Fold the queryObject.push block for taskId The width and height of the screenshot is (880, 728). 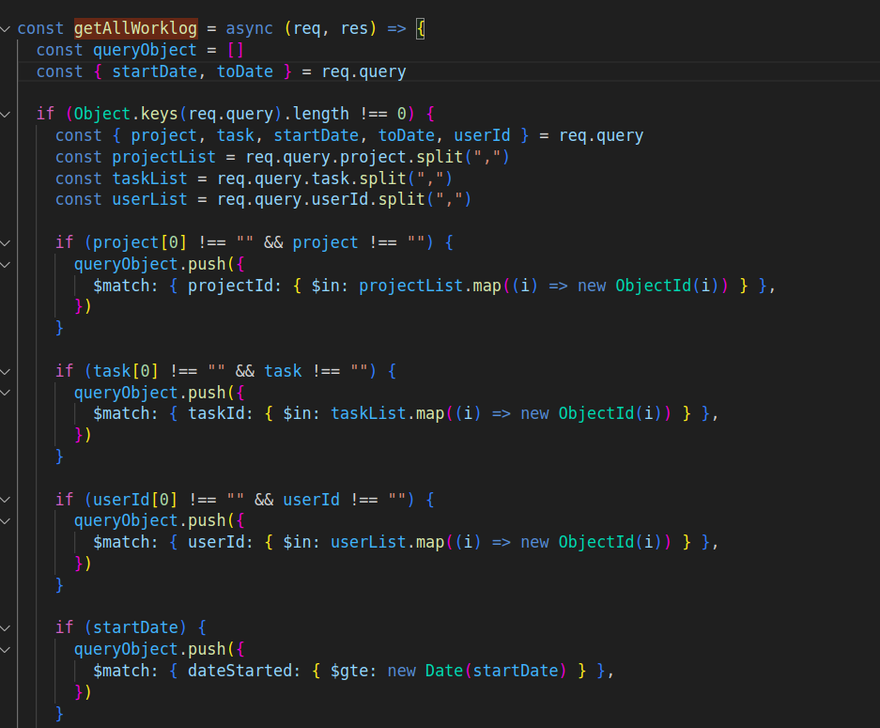(6, 392)
